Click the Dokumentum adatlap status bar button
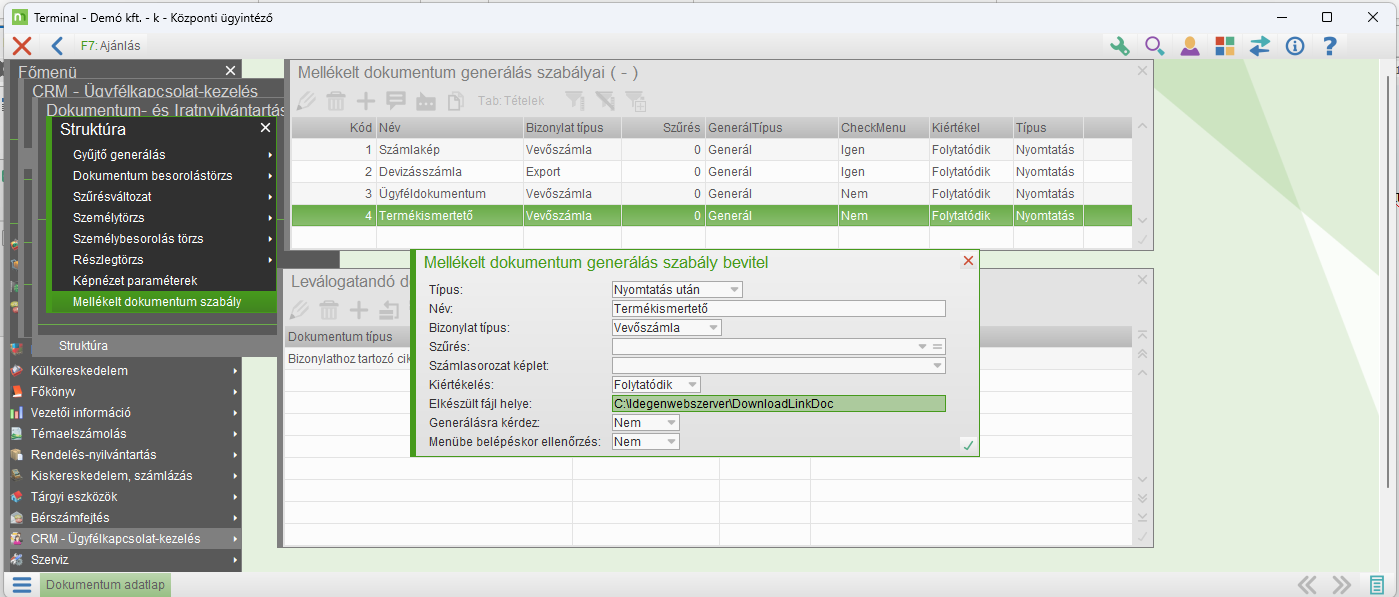This screenshot has height=597, width=1399. (x=106, y=585)
